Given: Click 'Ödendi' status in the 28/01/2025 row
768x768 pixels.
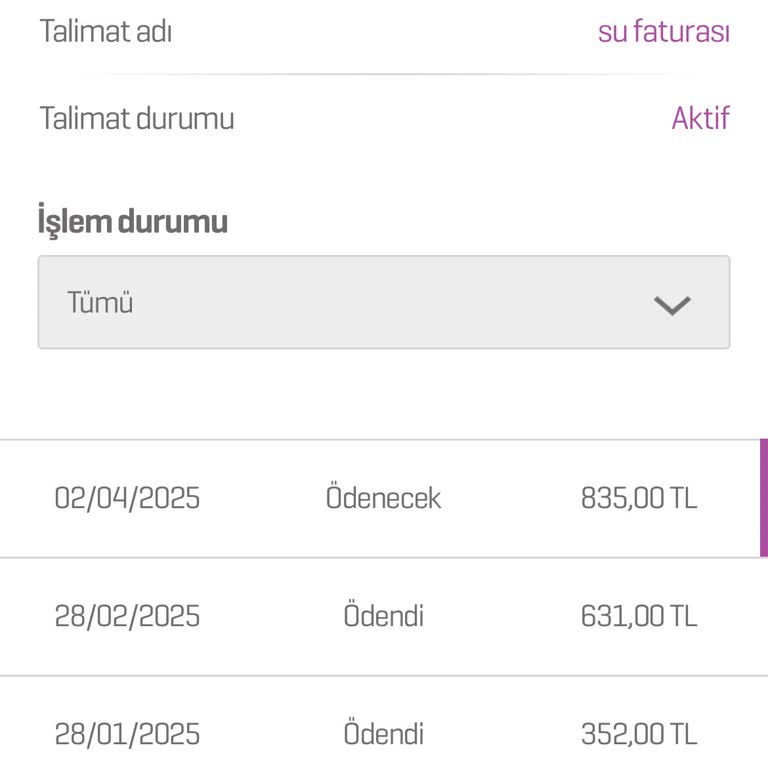Looking at the screenshot, I should pyautogui.click(x=383, y=735).
